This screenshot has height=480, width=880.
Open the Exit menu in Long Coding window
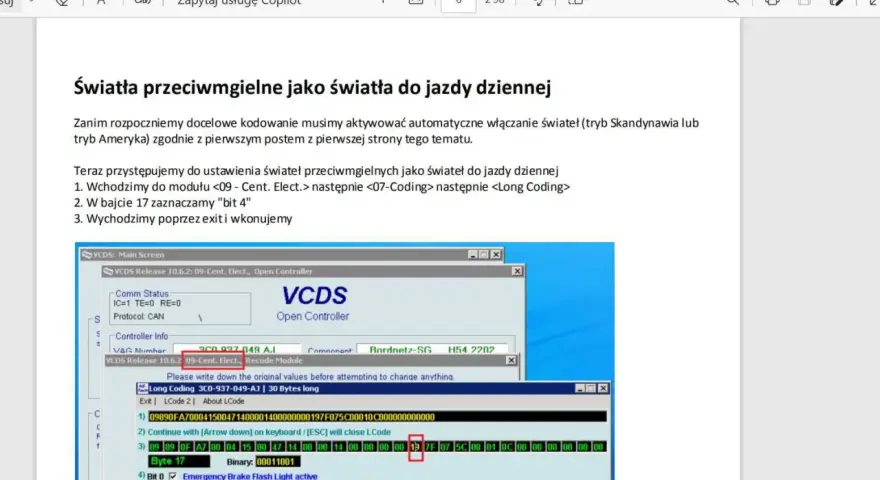(145, 401)
